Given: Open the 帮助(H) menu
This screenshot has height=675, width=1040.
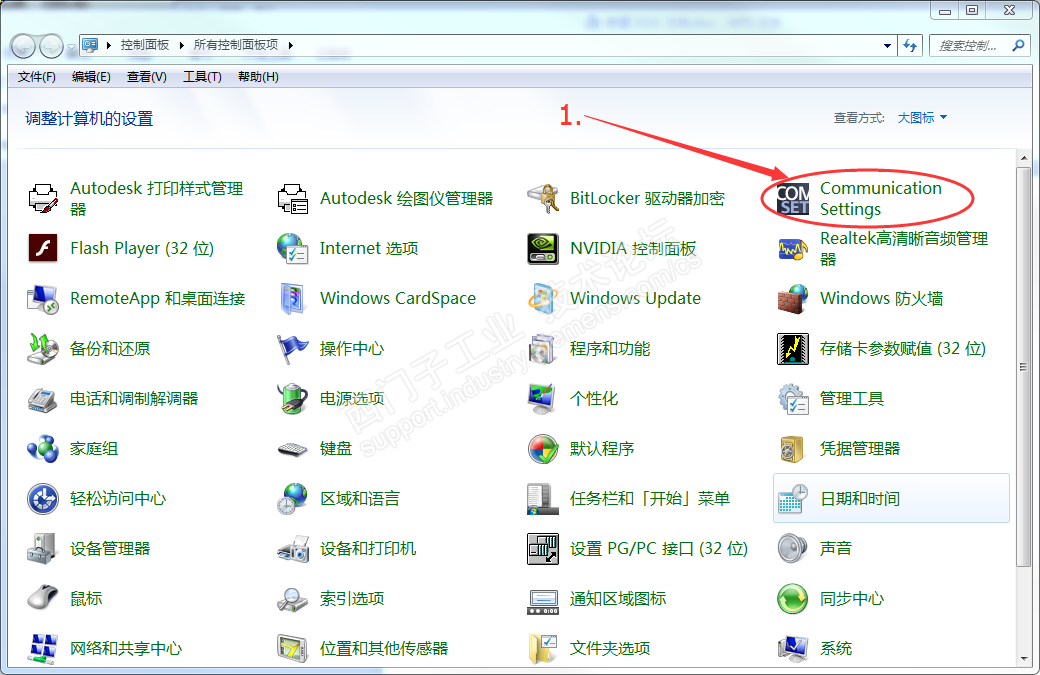Looking at the screenshot, I should [x=258, y=77].
